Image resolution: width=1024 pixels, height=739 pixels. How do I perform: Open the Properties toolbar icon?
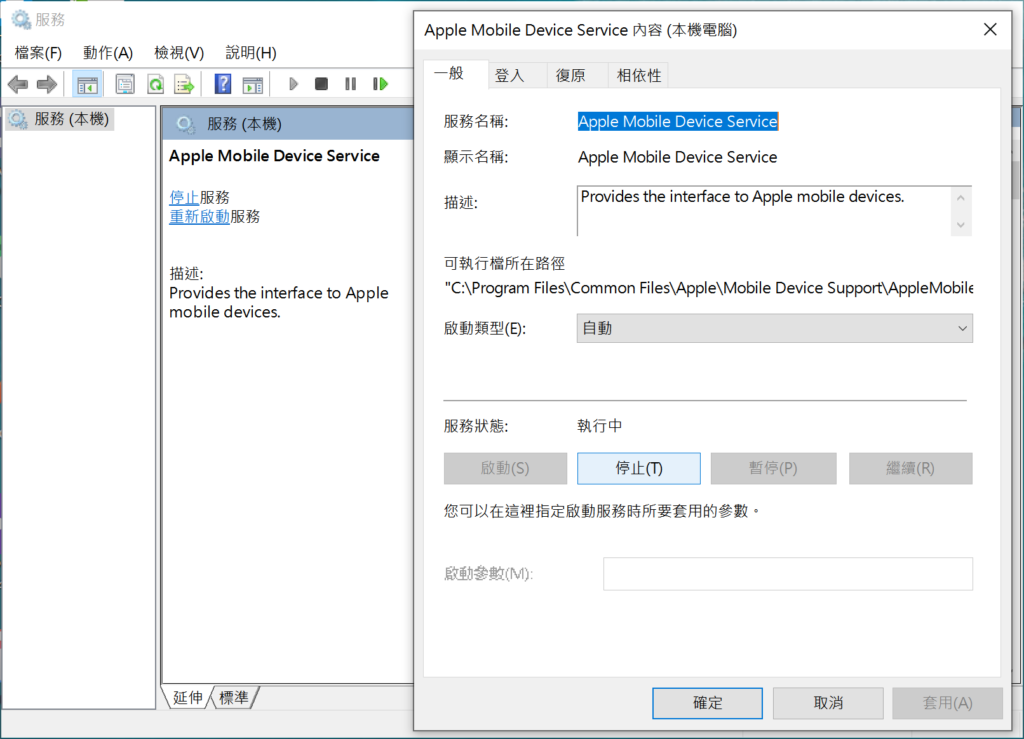(x=125, y=84)
